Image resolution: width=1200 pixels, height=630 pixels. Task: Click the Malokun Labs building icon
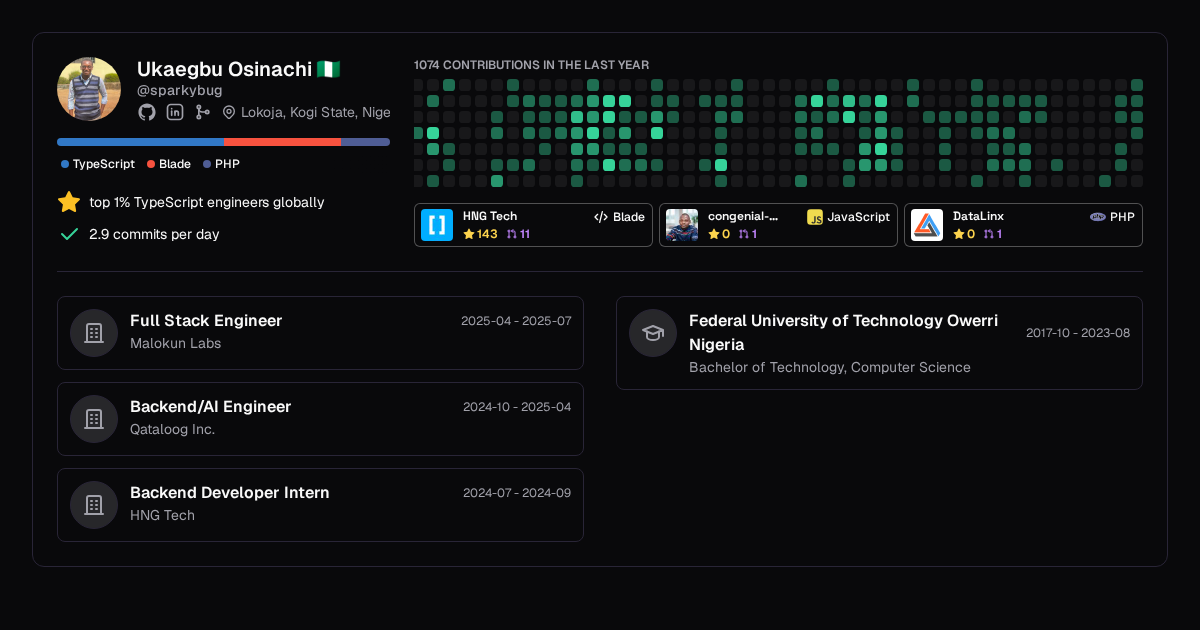coord(94,333)
